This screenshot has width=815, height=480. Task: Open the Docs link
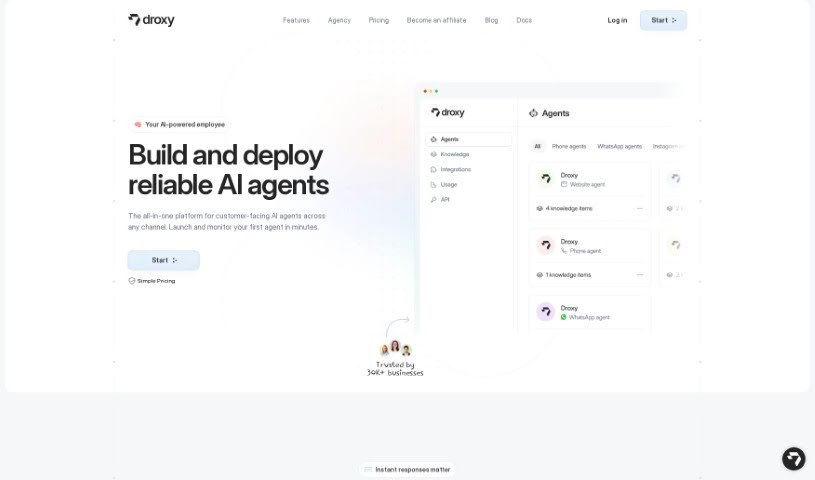coord(524,20)
